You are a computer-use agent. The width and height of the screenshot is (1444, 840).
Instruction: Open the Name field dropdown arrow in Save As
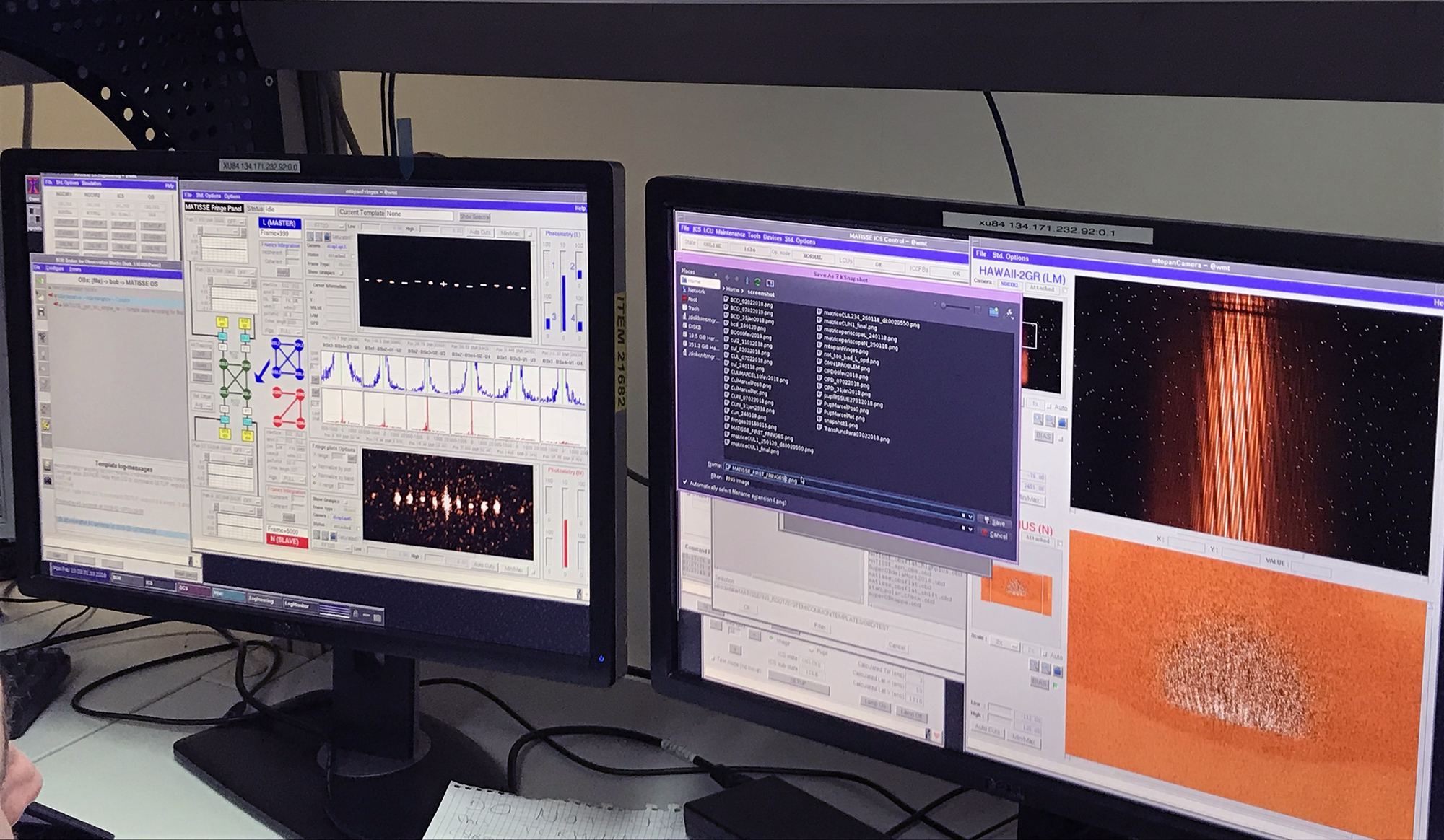click(x=970, y=517)
